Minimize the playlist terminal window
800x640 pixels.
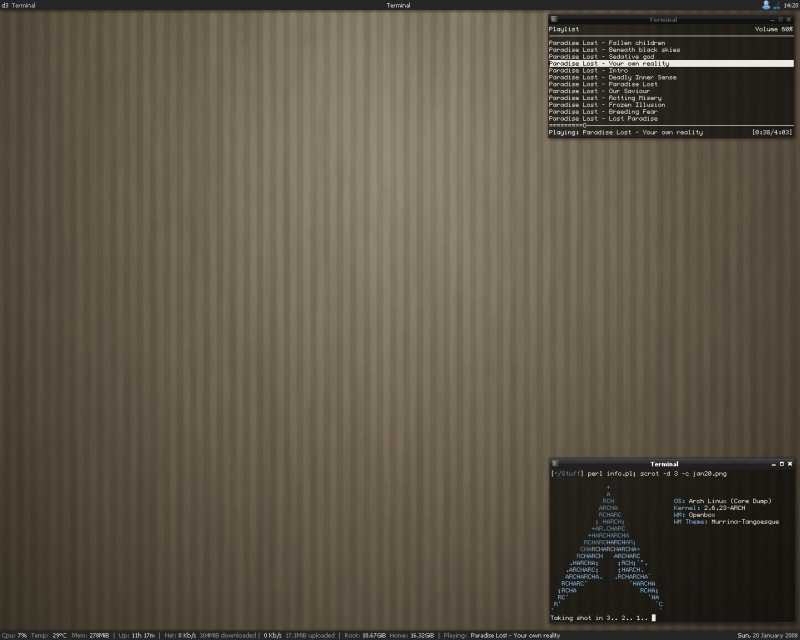pyautogui.click(x=772, y=20)
